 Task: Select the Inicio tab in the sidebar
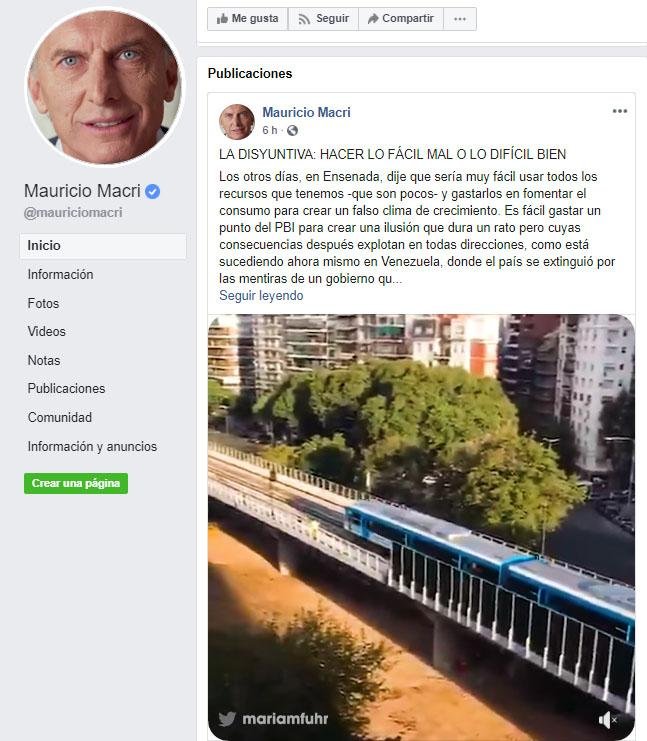coord(103,246)
